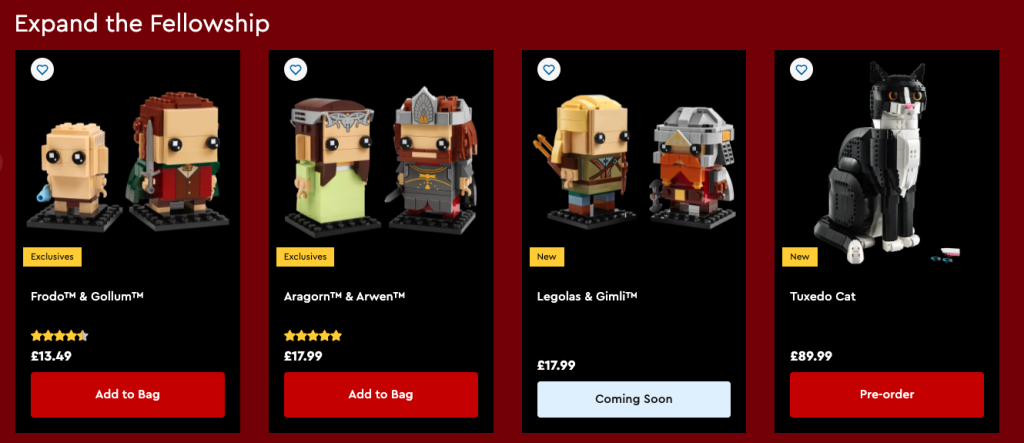Open the Aragorn & Arwen product title link

point(344,296)
